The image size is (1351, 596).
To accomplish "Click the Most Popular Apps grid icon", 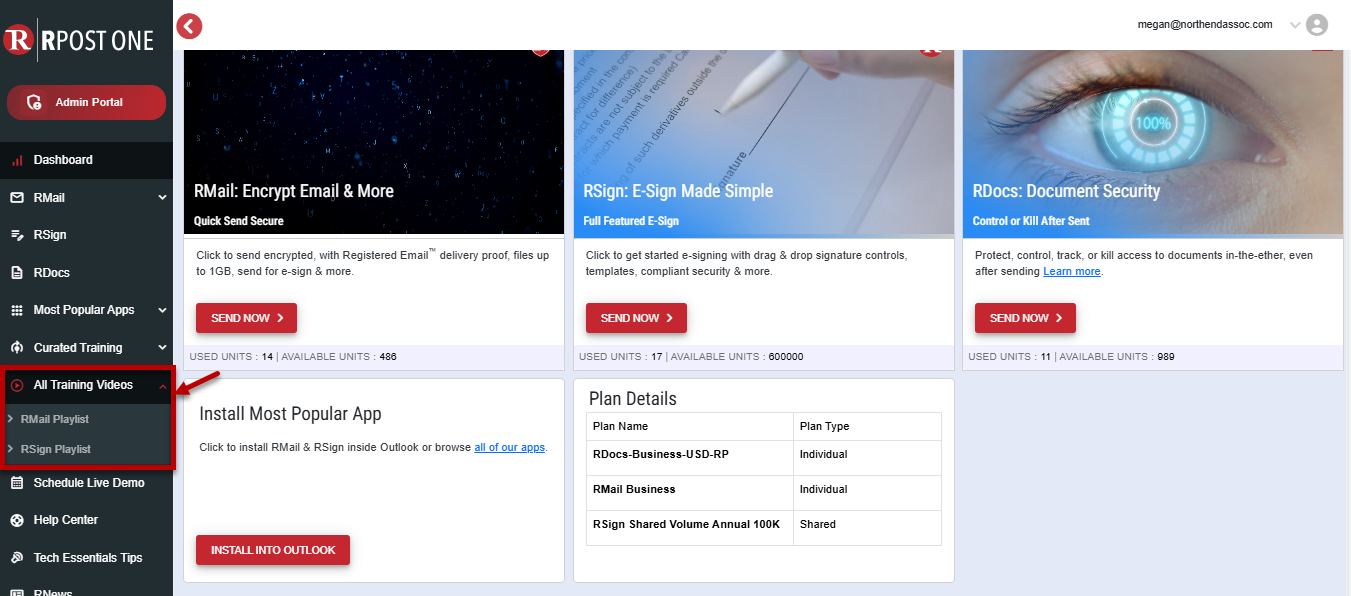I will coord(17,310).
